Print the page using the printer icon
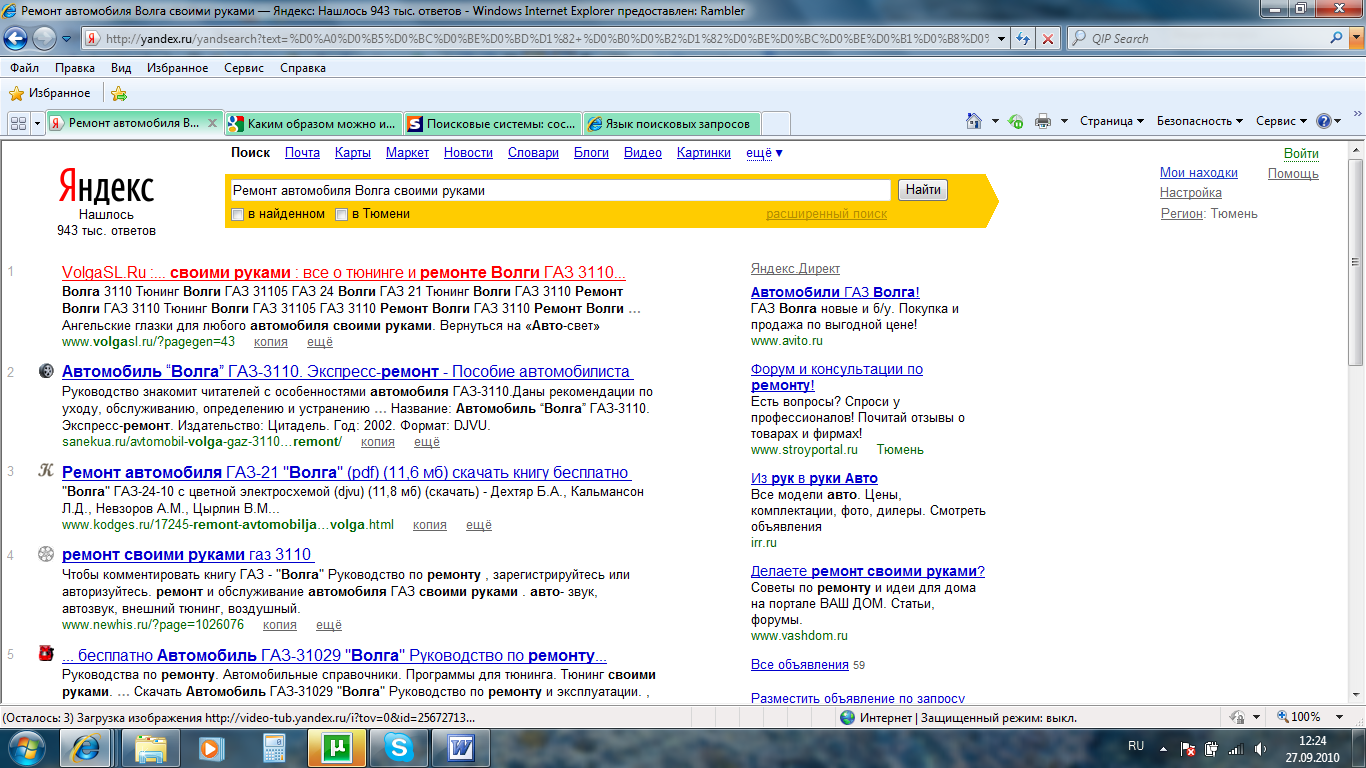Viewport: 1366px width, 768px height. [x=1043, y=121]
